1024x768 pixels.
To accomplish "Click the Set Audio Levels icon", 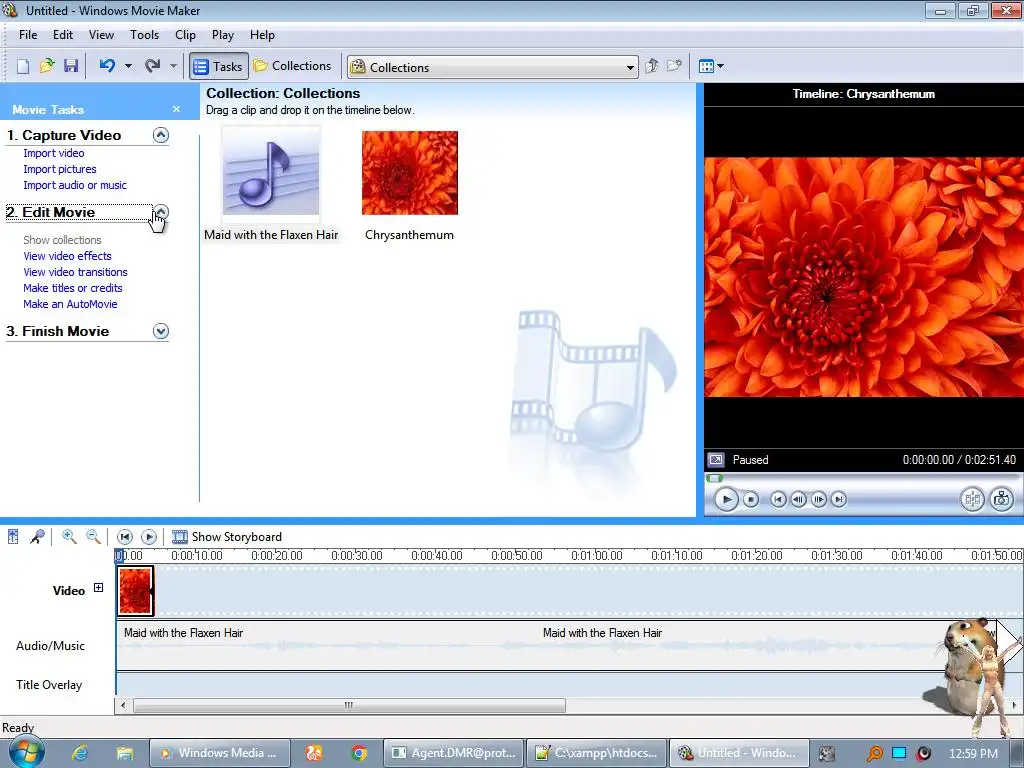I will point(13,537).
